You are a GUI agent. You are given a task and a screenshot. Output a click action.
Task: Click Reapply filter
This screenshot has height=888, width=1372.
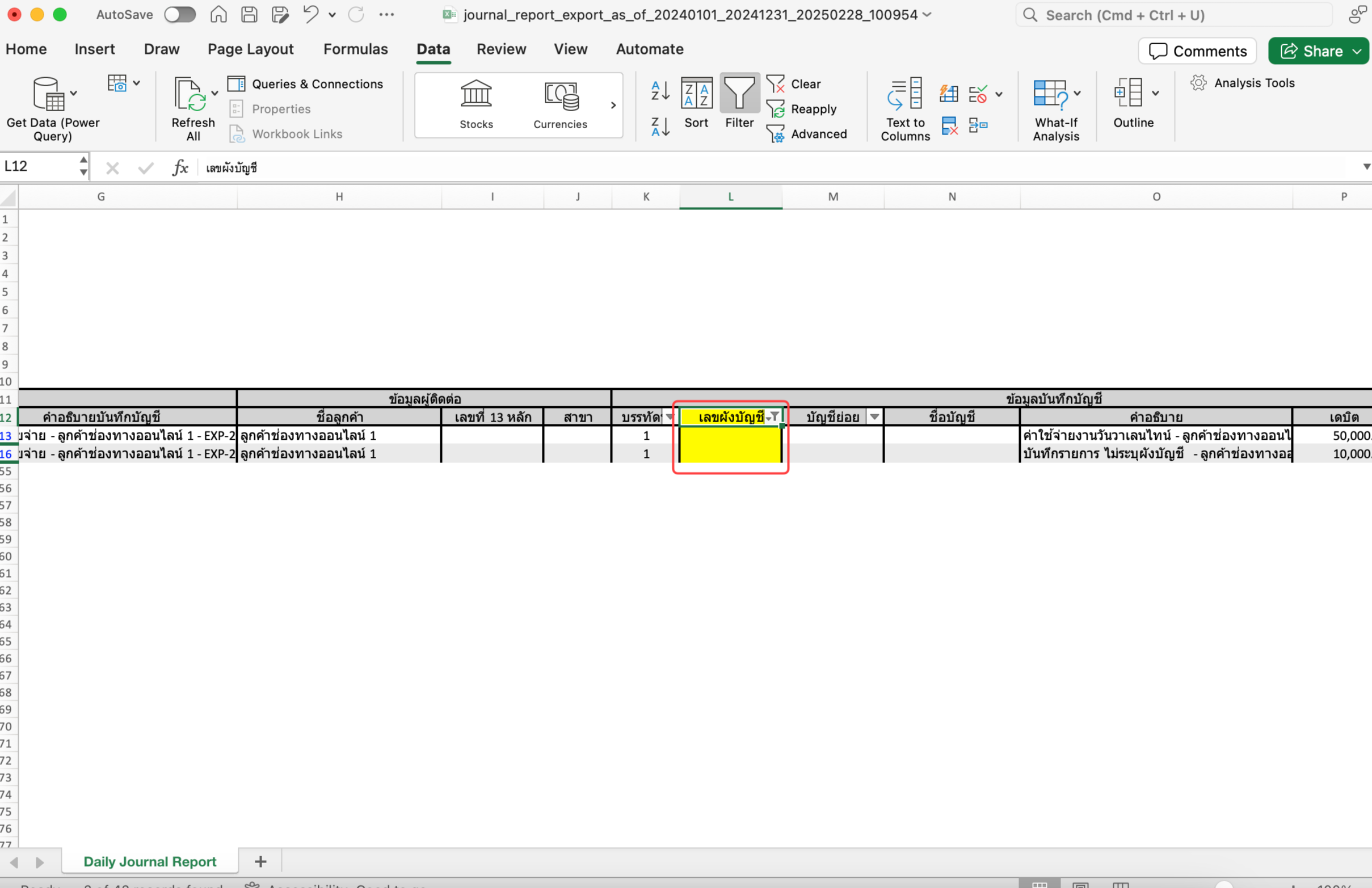pos(802,109)
